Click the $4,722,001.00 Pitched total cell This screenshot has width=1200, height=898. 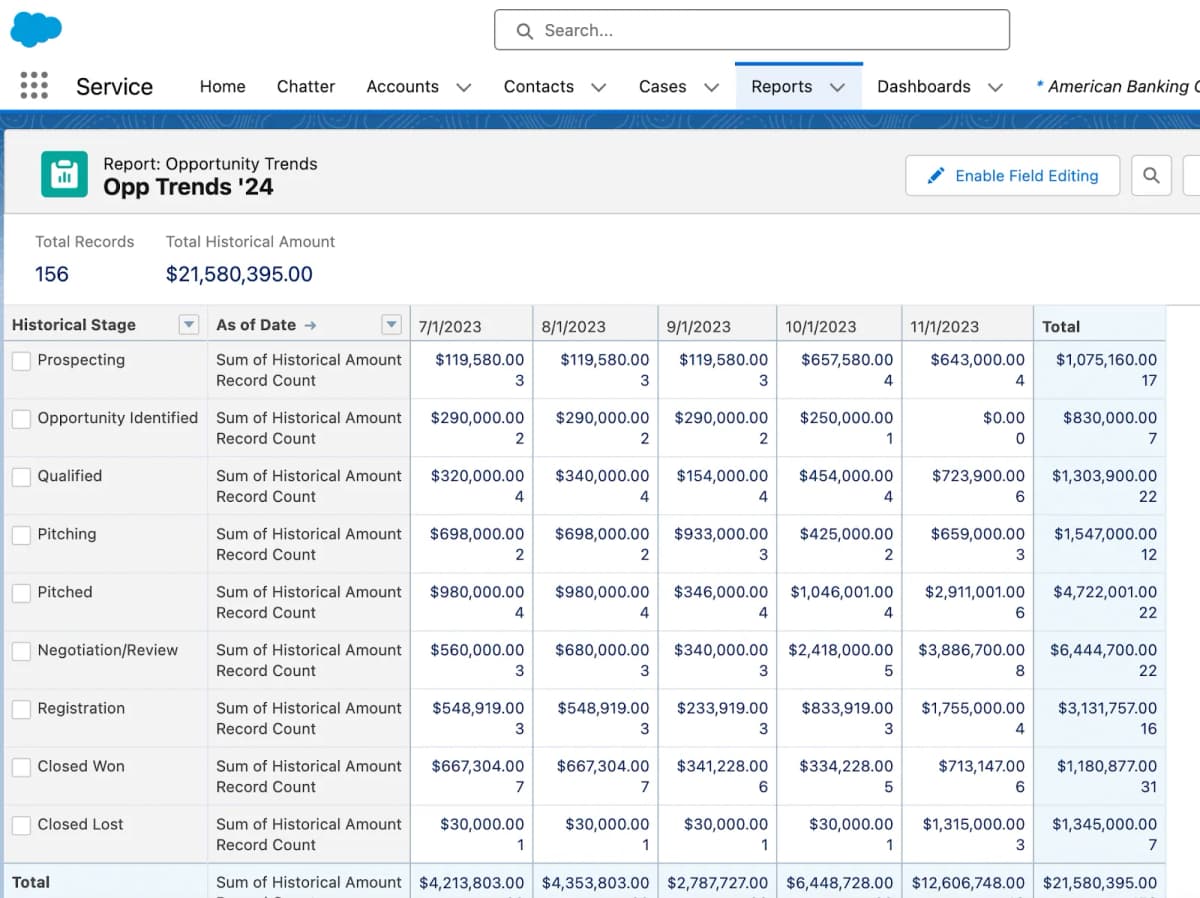tap(1105, 591)
